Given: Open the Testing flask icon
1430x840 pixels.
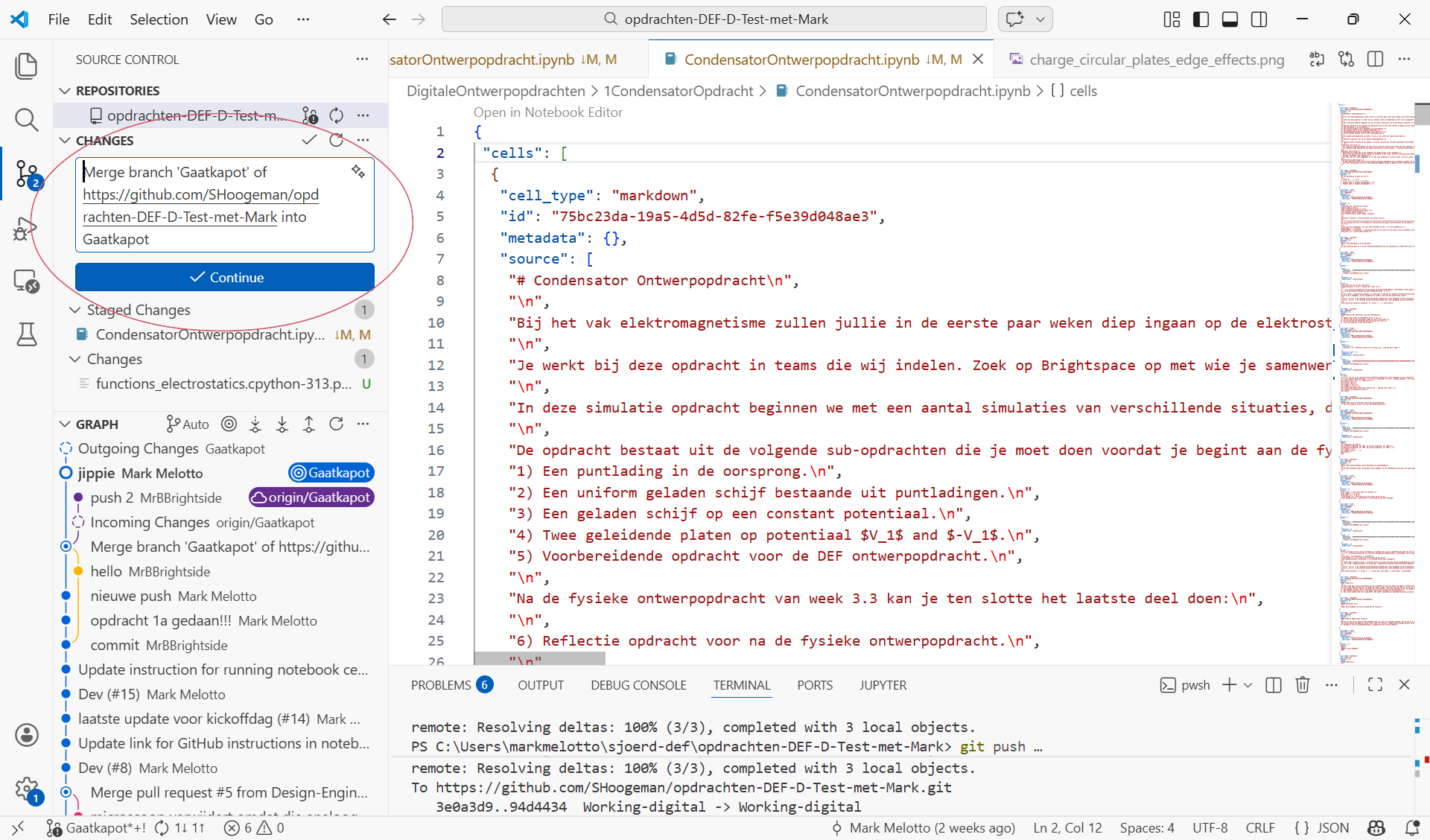Looking at the screenshot, I should tap(27, 334).
